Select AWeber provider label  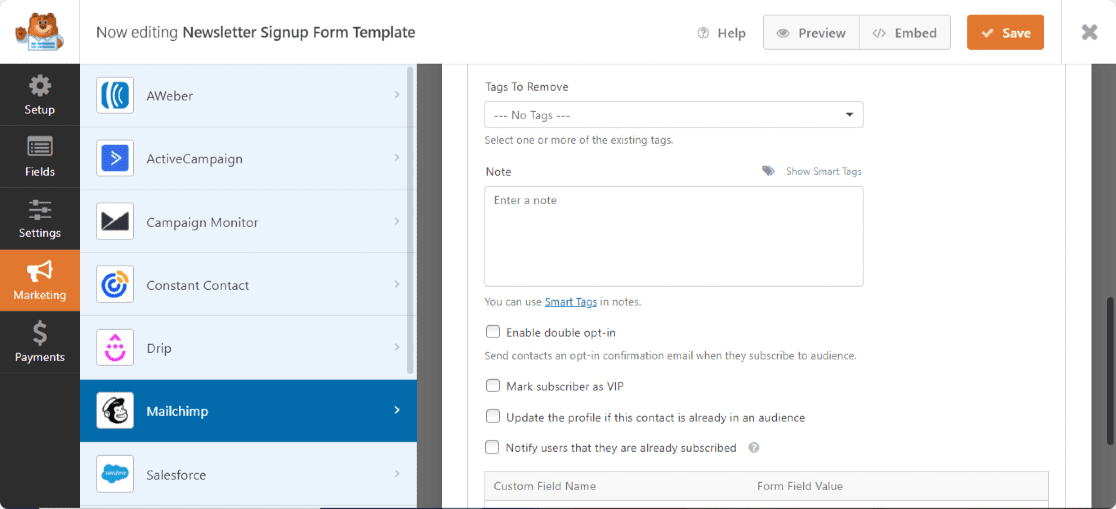(x=169, y=96)
